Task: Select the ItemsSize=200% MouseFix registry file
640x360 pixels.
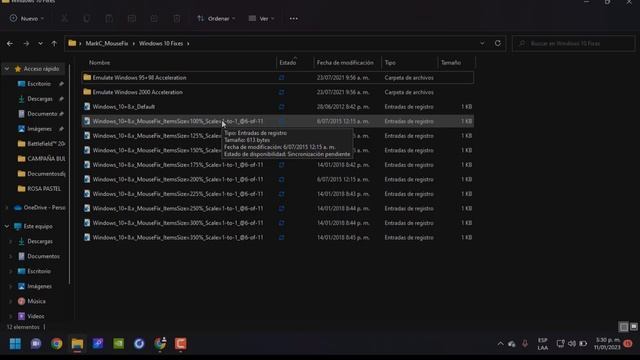Action: point(278,179)
